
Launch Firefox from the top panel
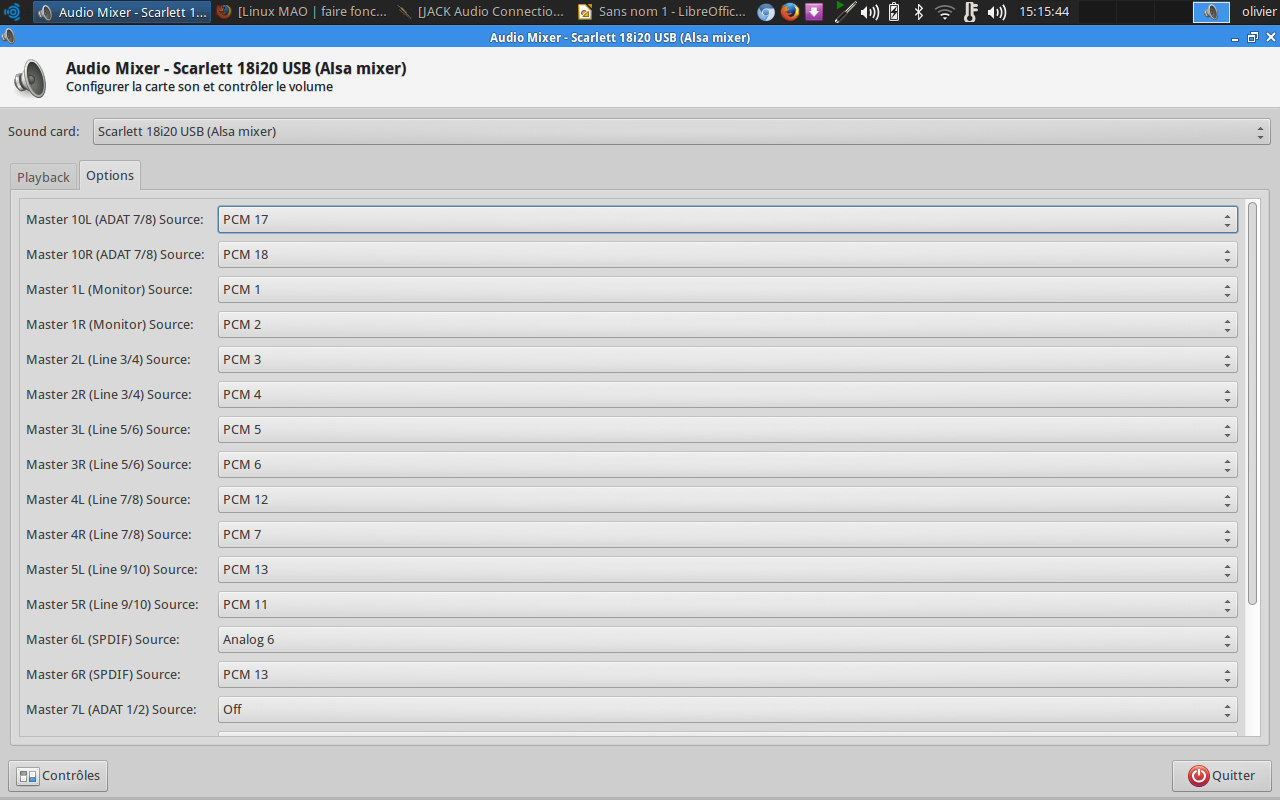pyautogui.click(x=790, y=12)
